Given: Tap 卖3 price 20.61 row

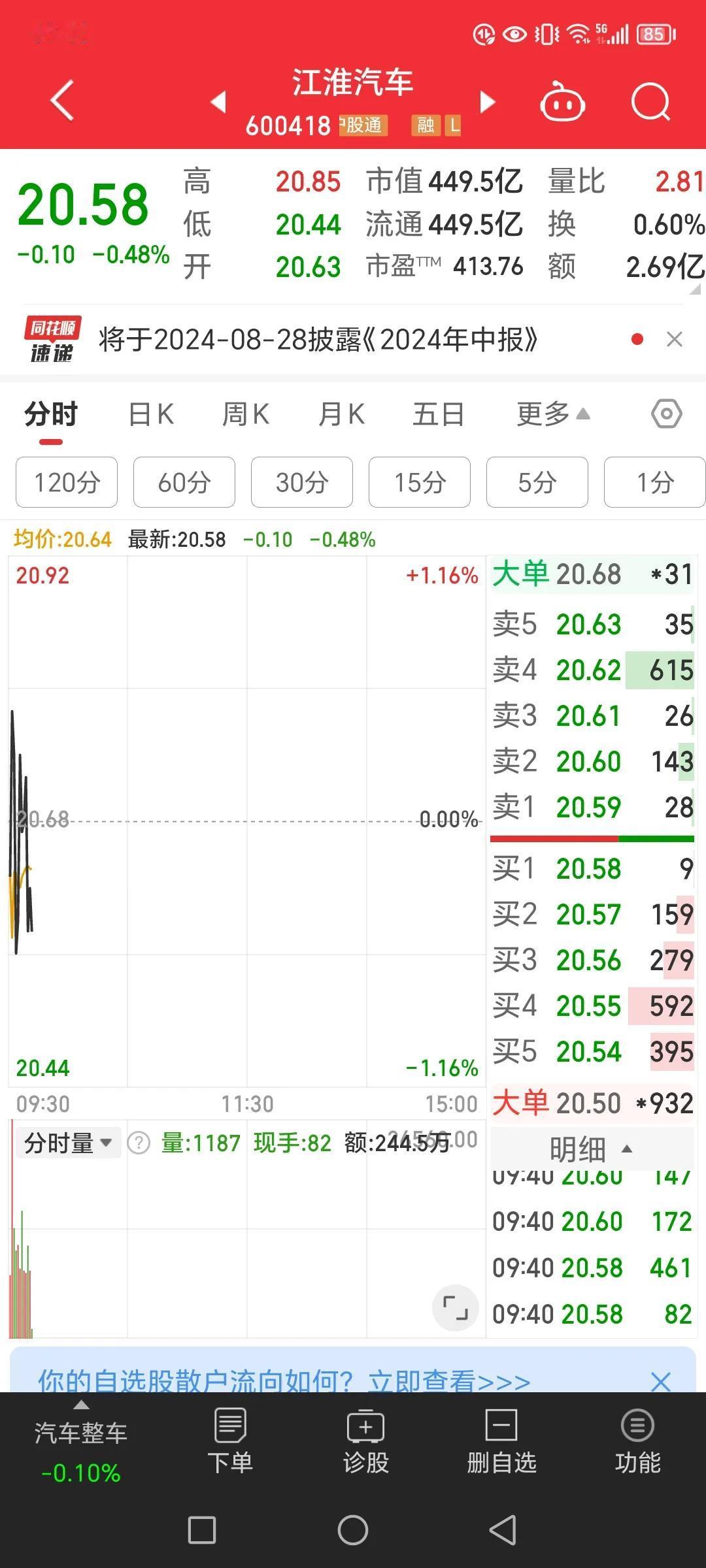Looking at the screenshot, I should tap(592, 715).
